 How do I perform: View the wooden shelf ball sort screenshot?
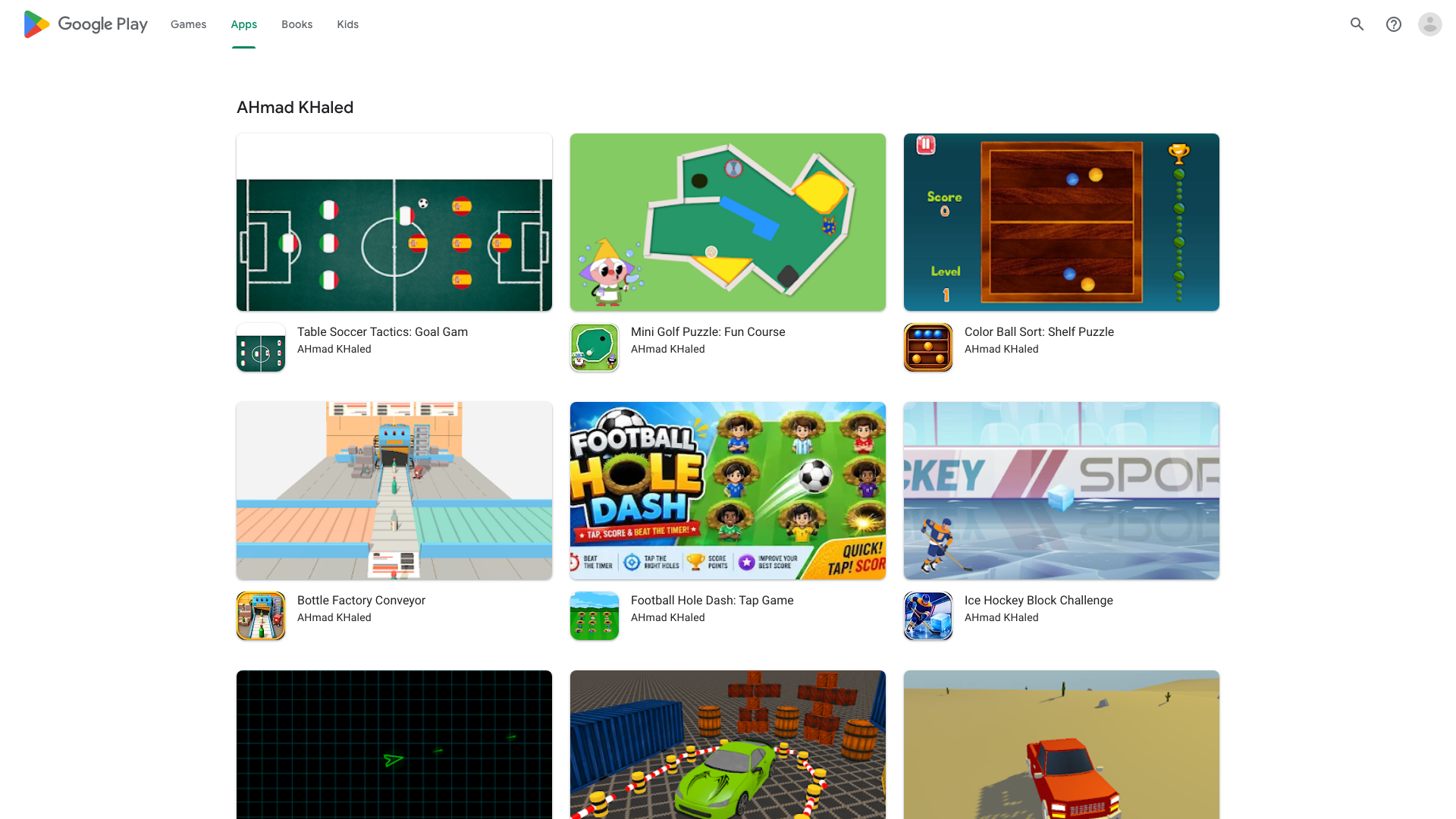[1062, 222]
